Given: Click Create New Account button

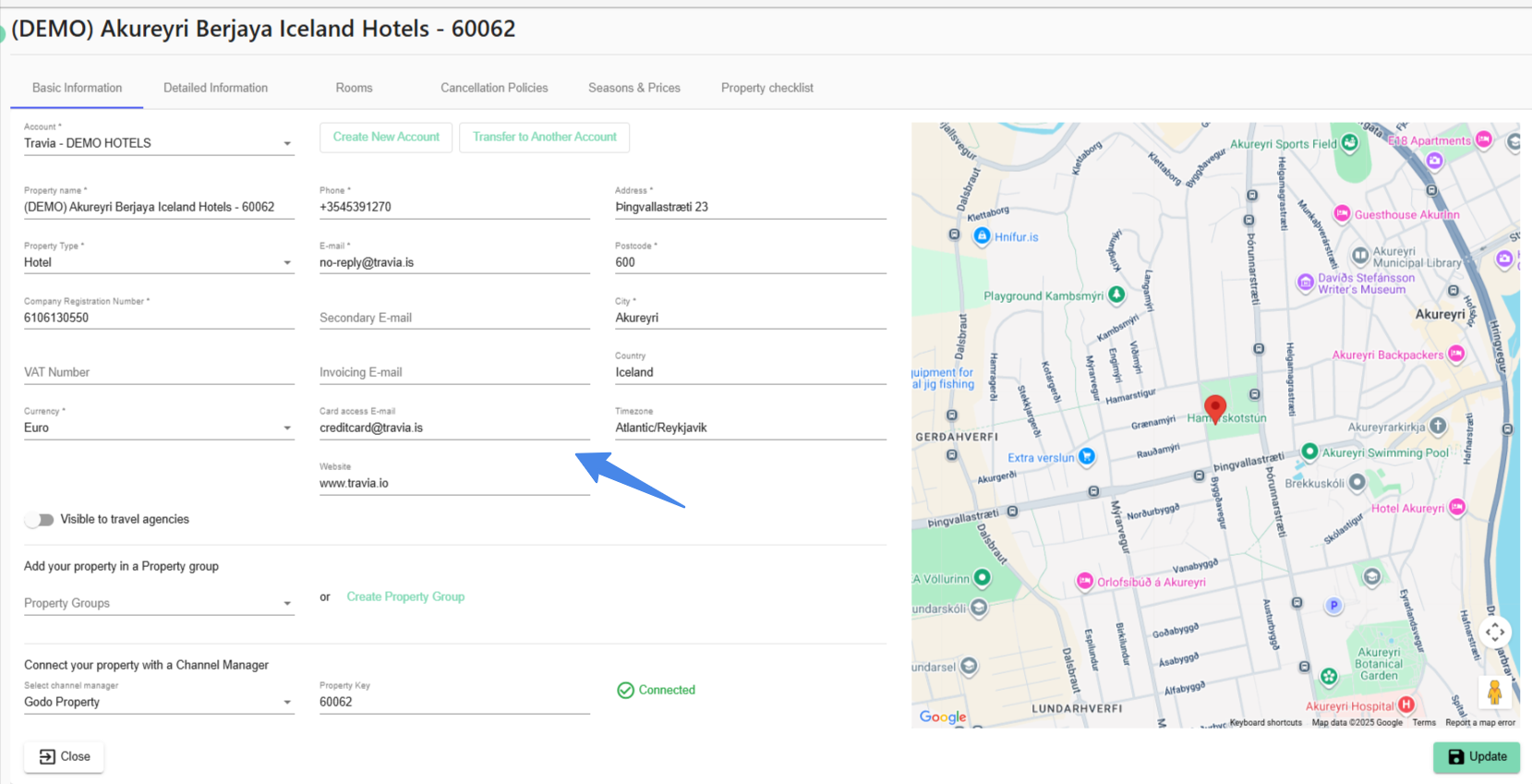Looking at the screenshot, I should tap(386, 137).
